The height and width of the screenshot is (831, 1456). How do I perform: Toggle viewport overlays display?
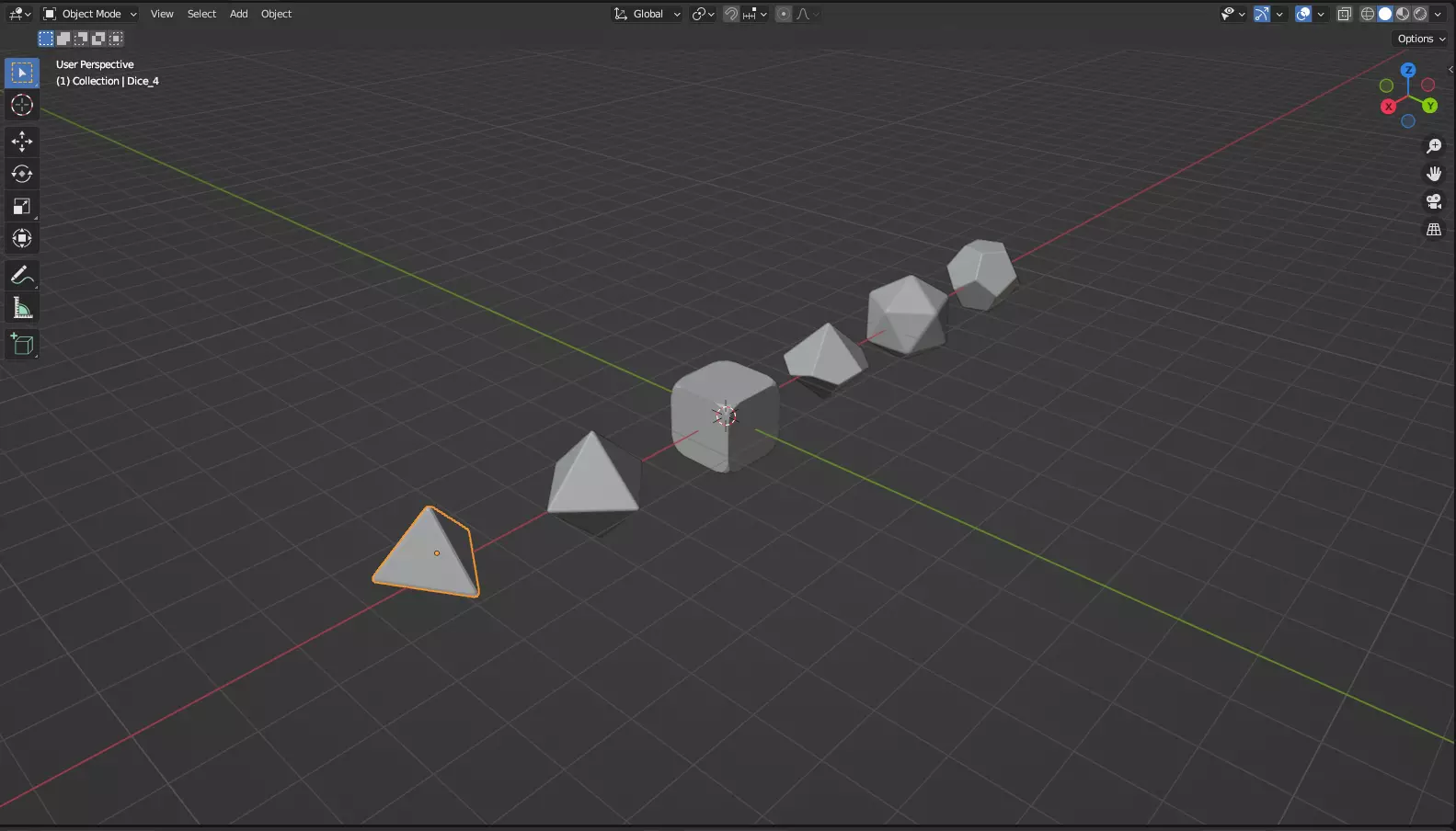click(1303, 14)
